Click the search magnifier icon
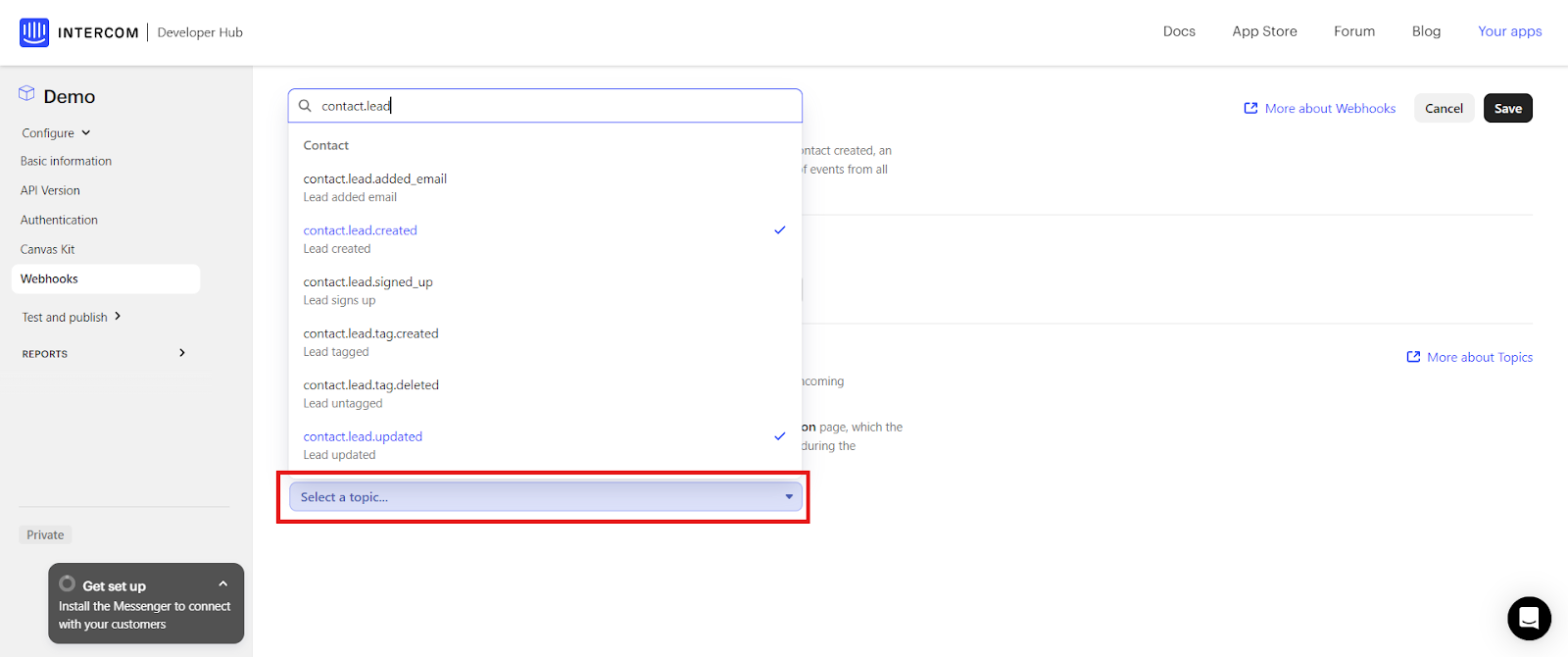1568x657 pixels. click(x=305, y=106)
